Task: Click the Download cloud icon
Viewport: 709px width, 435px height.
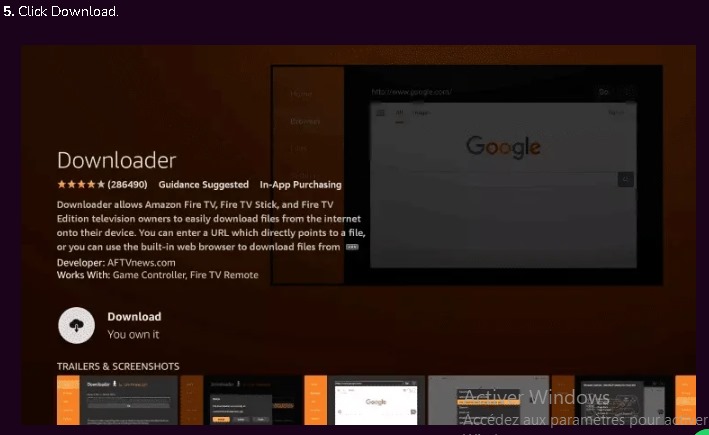Action: pos(77,325)
